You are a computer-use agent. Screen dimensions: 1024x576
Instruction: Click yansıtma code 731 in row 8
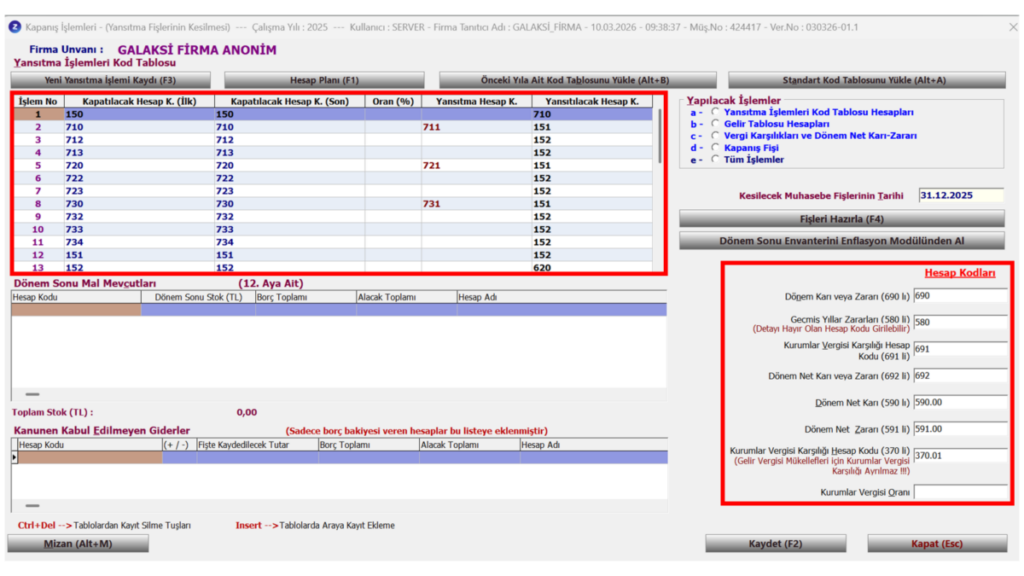click(x=477, y=204)
